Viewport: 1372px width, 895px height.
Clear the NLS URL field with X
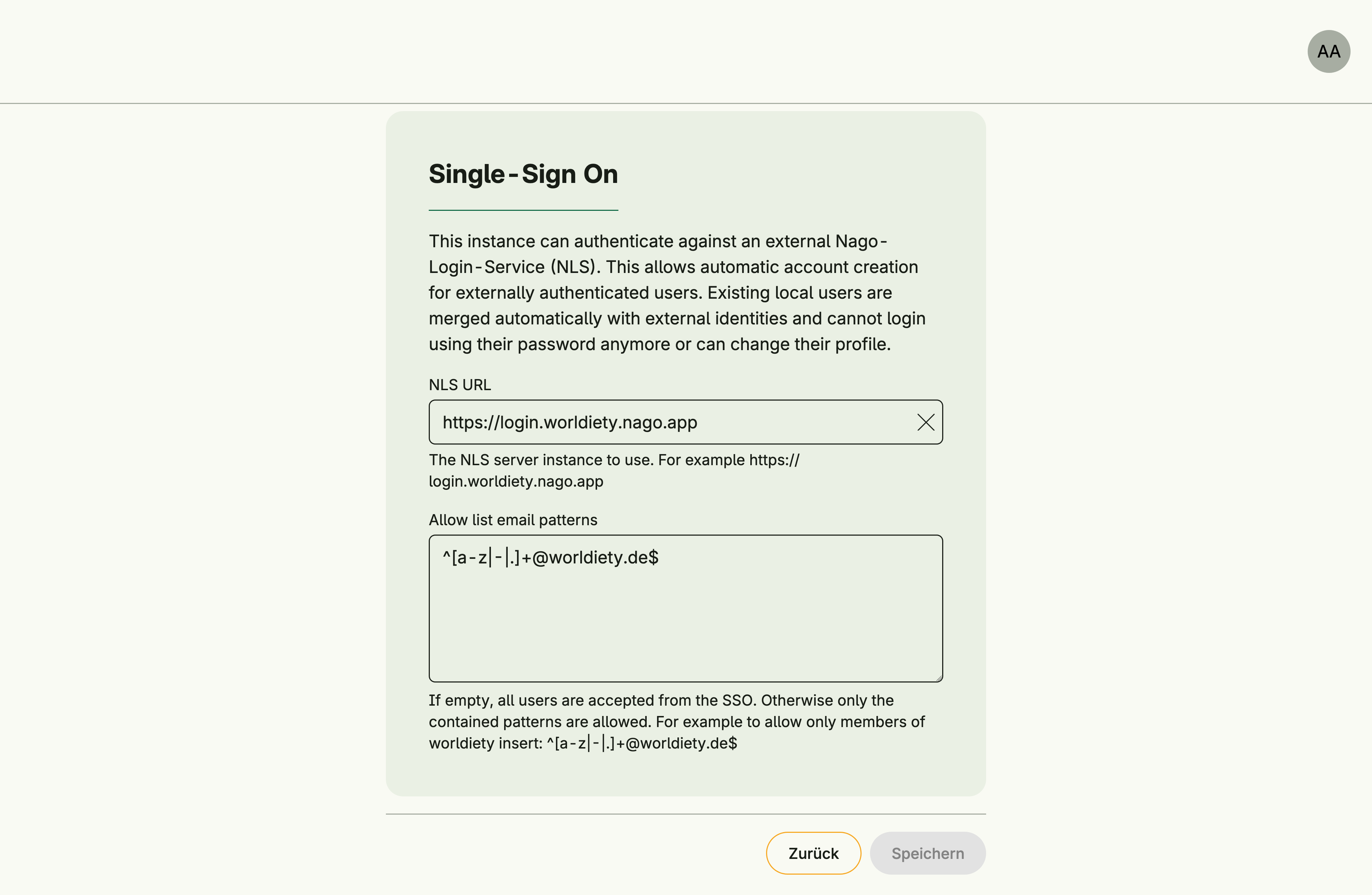click(x=925, y=422)
